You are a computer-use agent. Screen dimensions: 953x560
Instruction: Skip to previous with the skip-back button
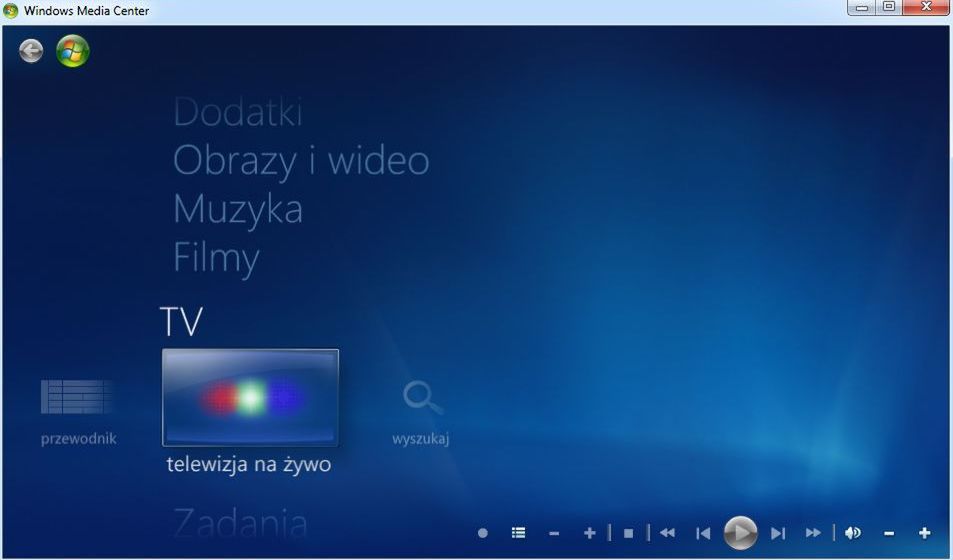(703, 533)
